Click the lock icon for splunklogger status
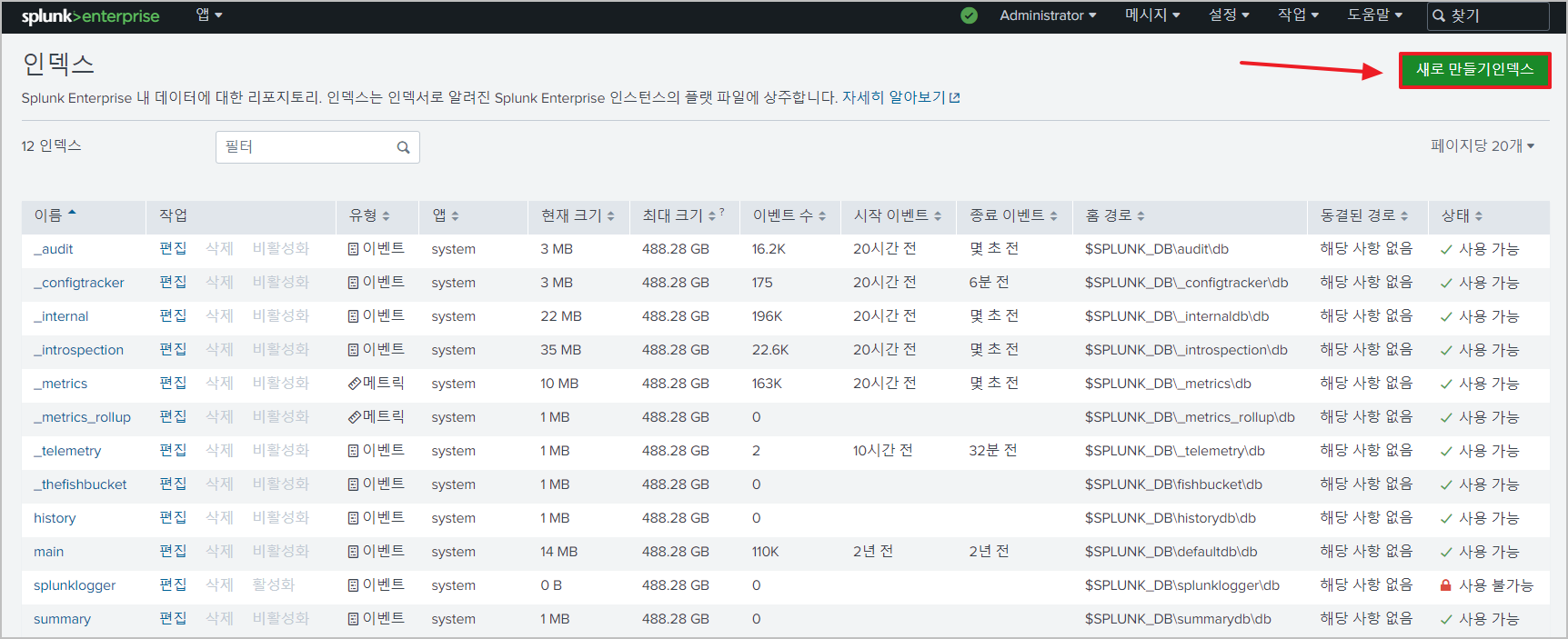 1445,585
